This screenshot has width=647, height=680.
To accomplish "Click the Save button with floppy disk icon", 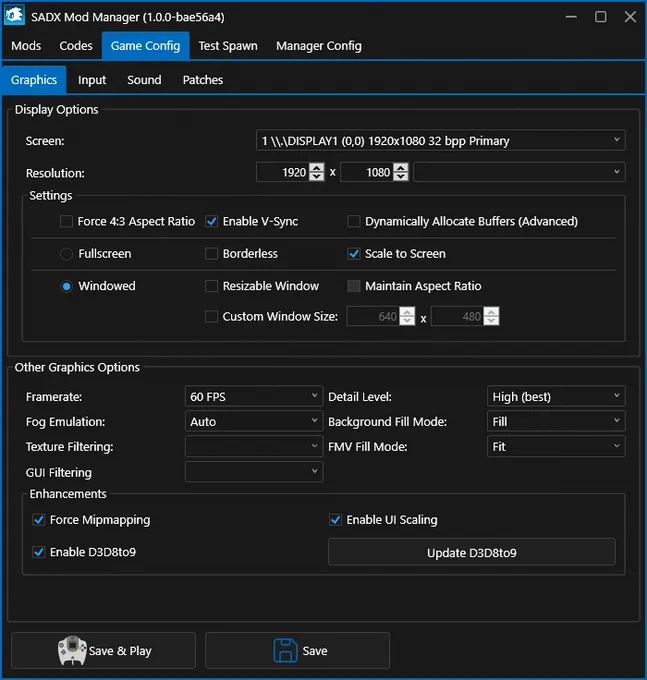I will [x=297, y=651].
